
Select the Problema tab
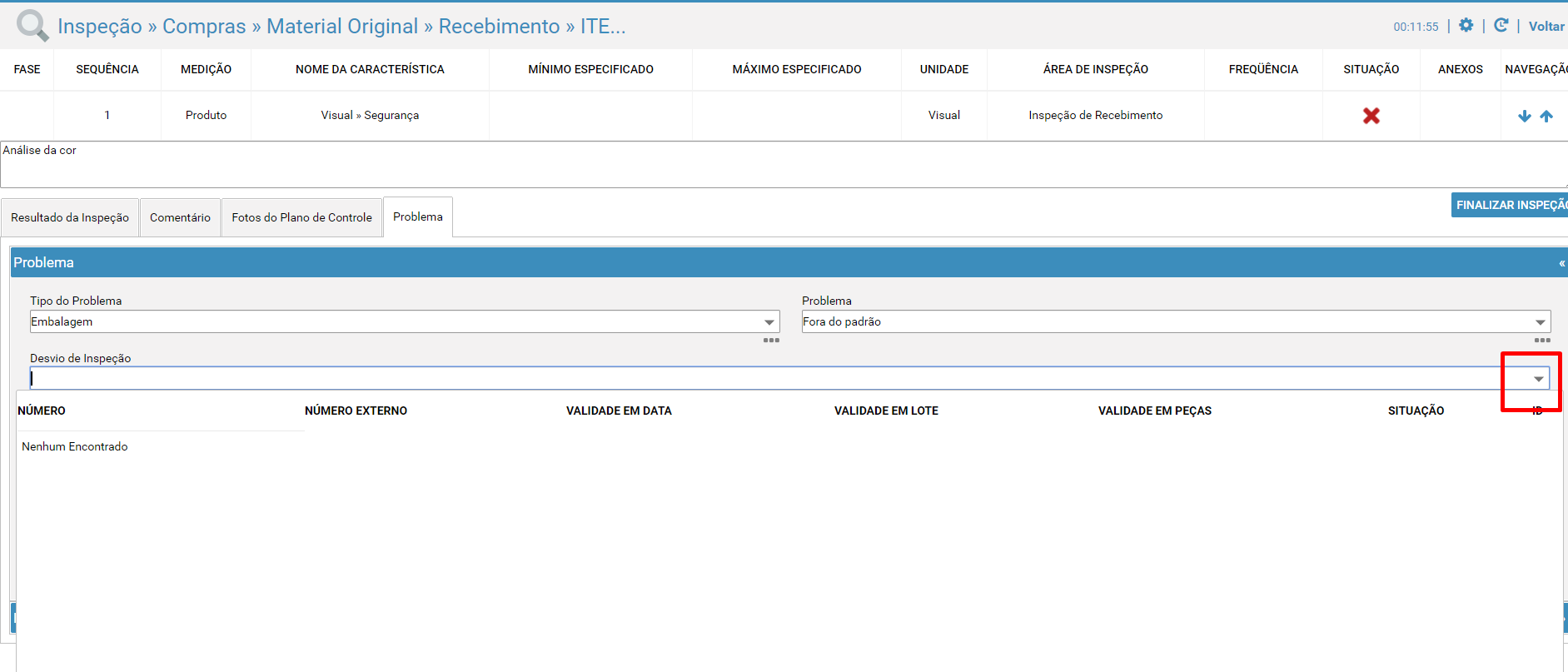click(418, 217)
